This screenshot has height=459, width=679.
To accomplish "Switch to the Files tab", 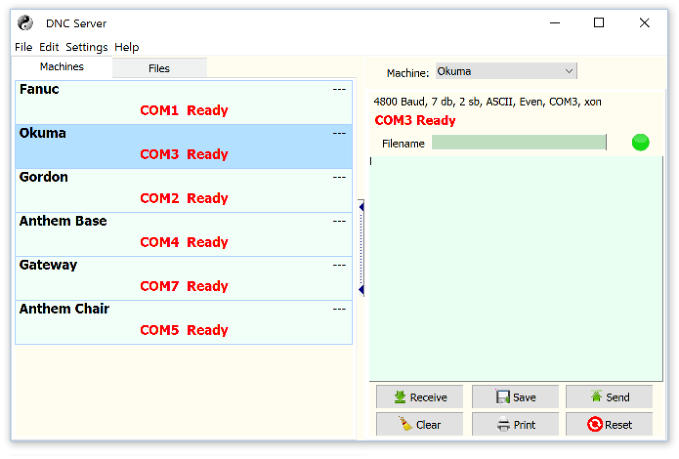I will [159, 68].
